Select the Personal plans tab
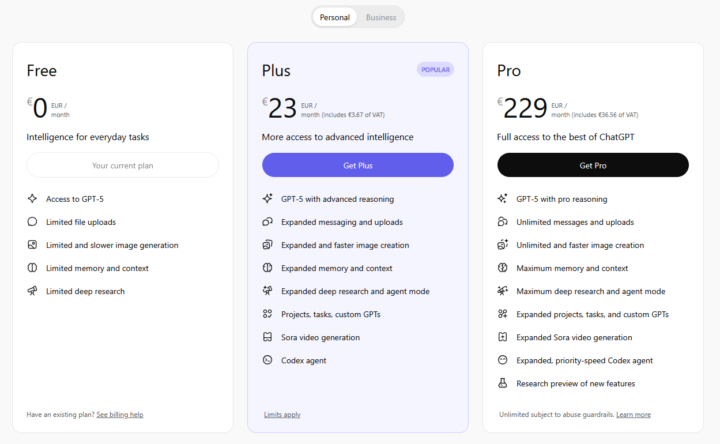Viewport: 720px width, 444px height. pyautogui.click(x=335, y=17)
